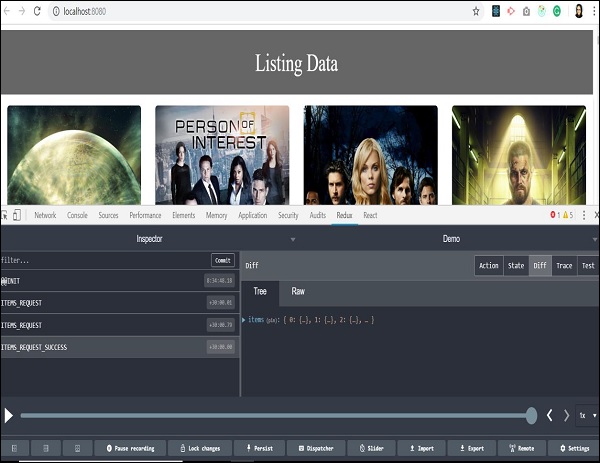The image size is (600, 463).
Task: Click the red error count indicator
Action: coord(556,215)
